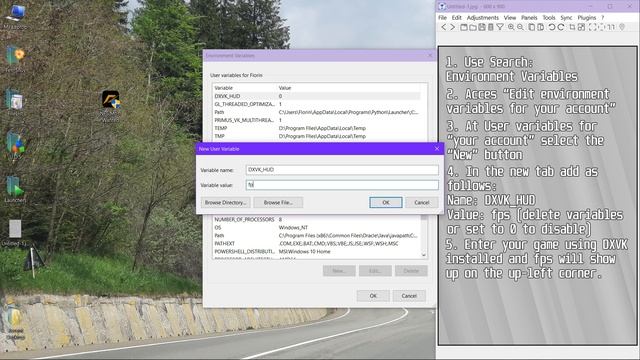This screenshot has width=640, height=360.
Task: Rotate image clockwise in viewer
Action: coord(561,27)
